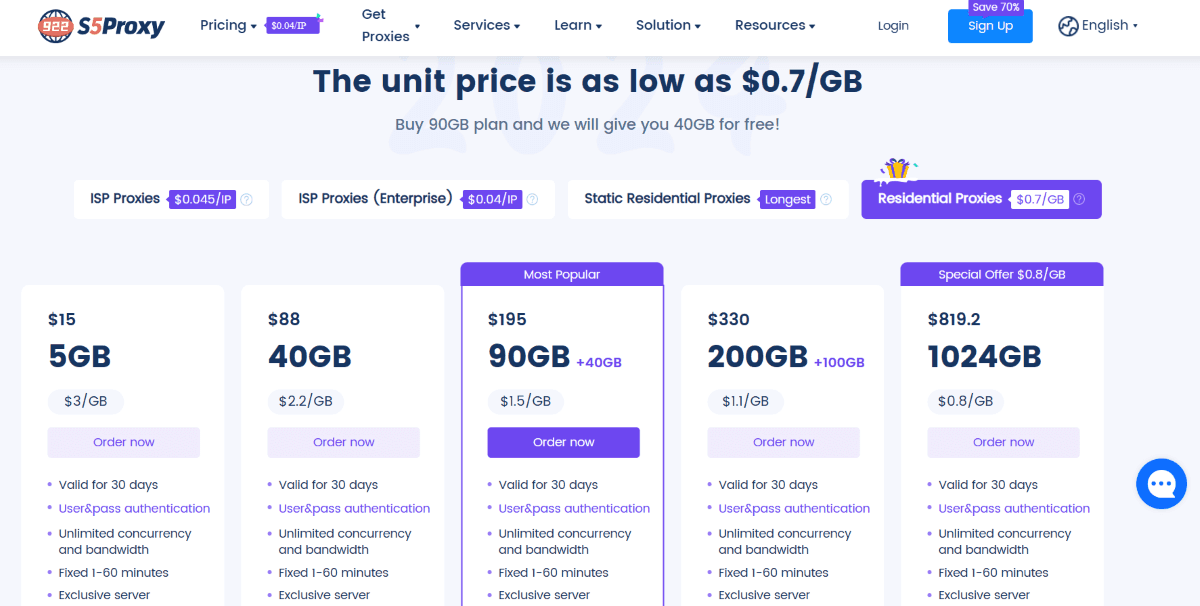Expand the Pricing dropdown menu
Viewport: 1200px width, 606px height.
click(x=228, y=25)
